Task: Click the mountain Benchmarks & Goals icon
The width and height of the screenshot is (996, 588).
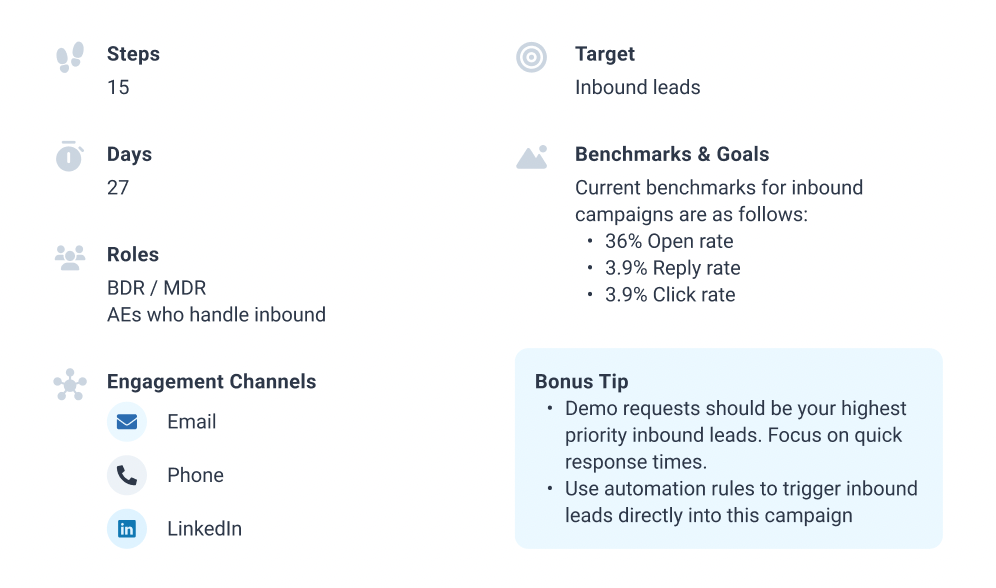Action: click(x=532, y=157)
